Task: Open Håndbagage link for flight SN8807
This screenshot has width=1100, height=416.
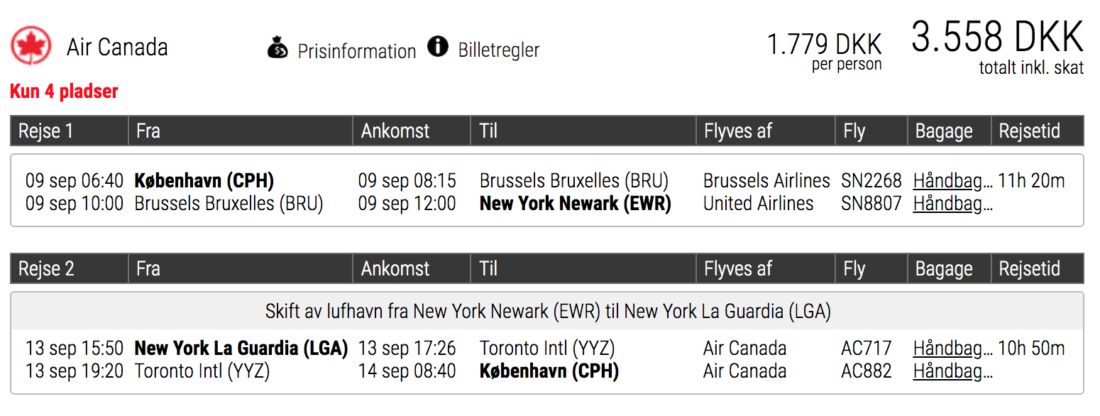Action: (x=953, y=204)
